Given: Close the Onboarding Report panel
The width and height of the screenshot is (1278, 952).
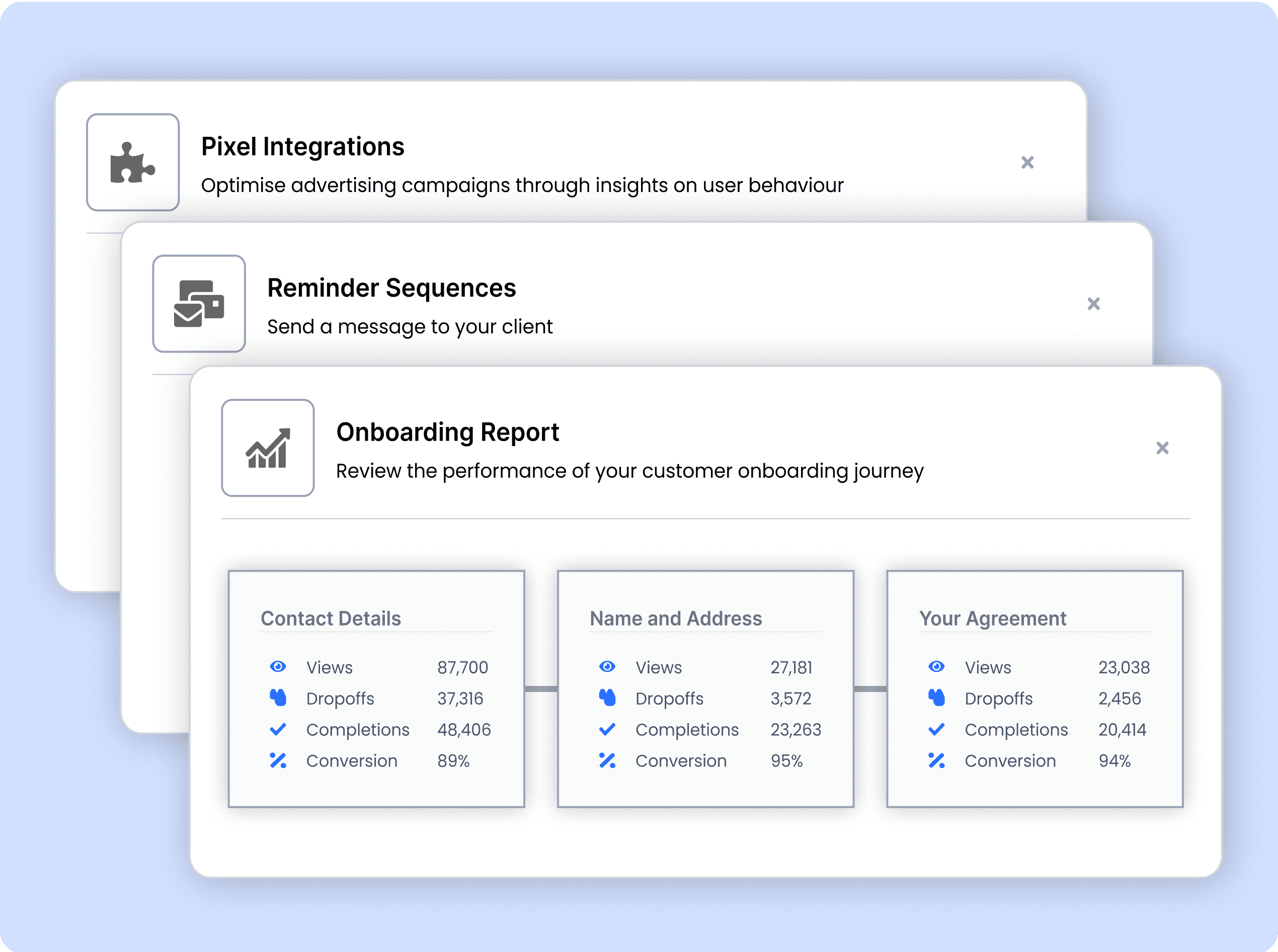Looking at the screenshot, I should (x=1162, y=448).
